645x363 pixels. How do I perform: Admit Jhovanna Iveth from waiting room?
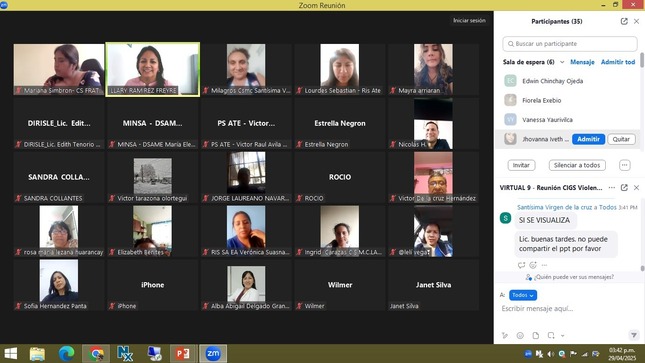[x=588, y=139]
